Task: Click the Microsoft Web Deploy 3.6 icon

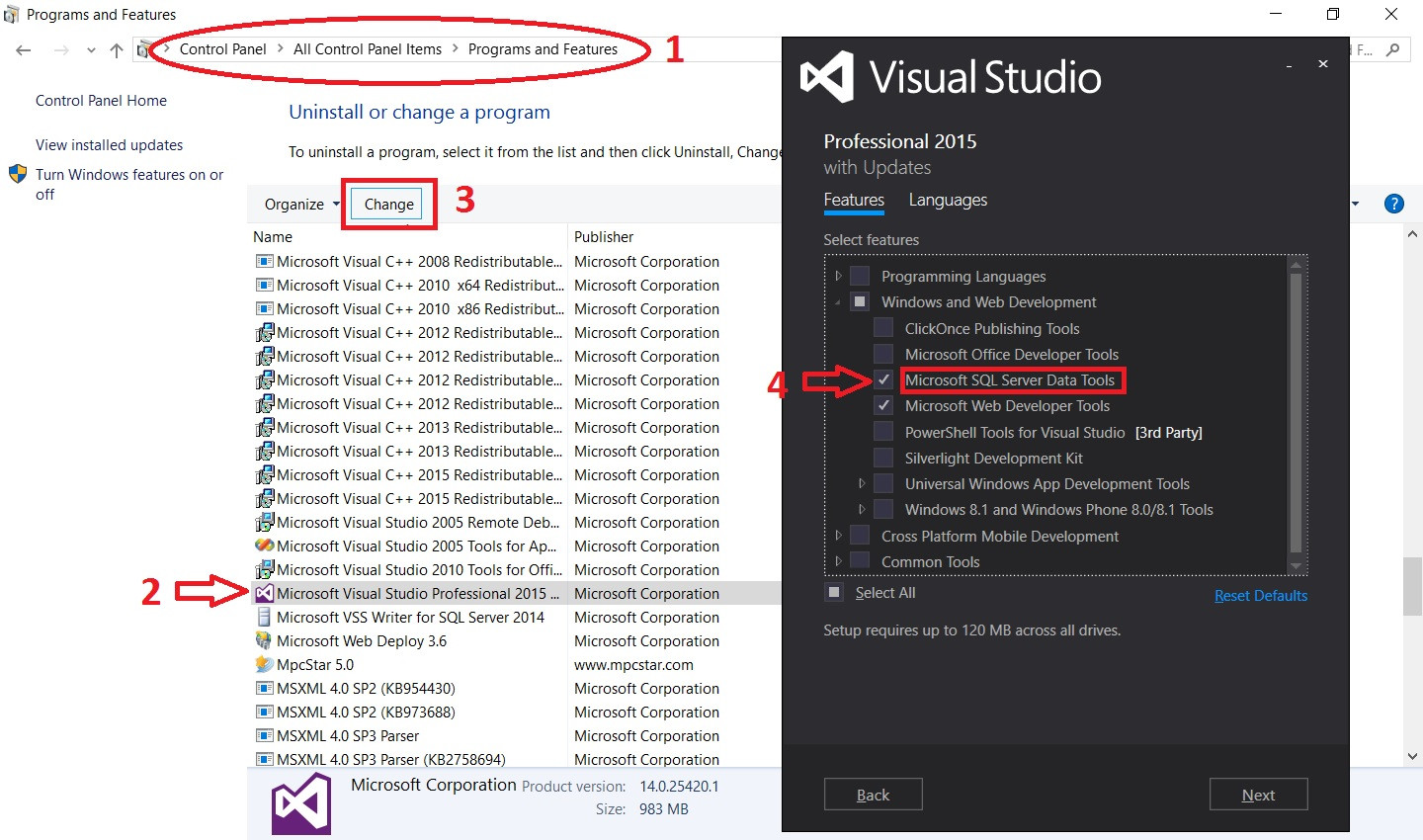Action: pyautogui.click(x=264, y=640)
